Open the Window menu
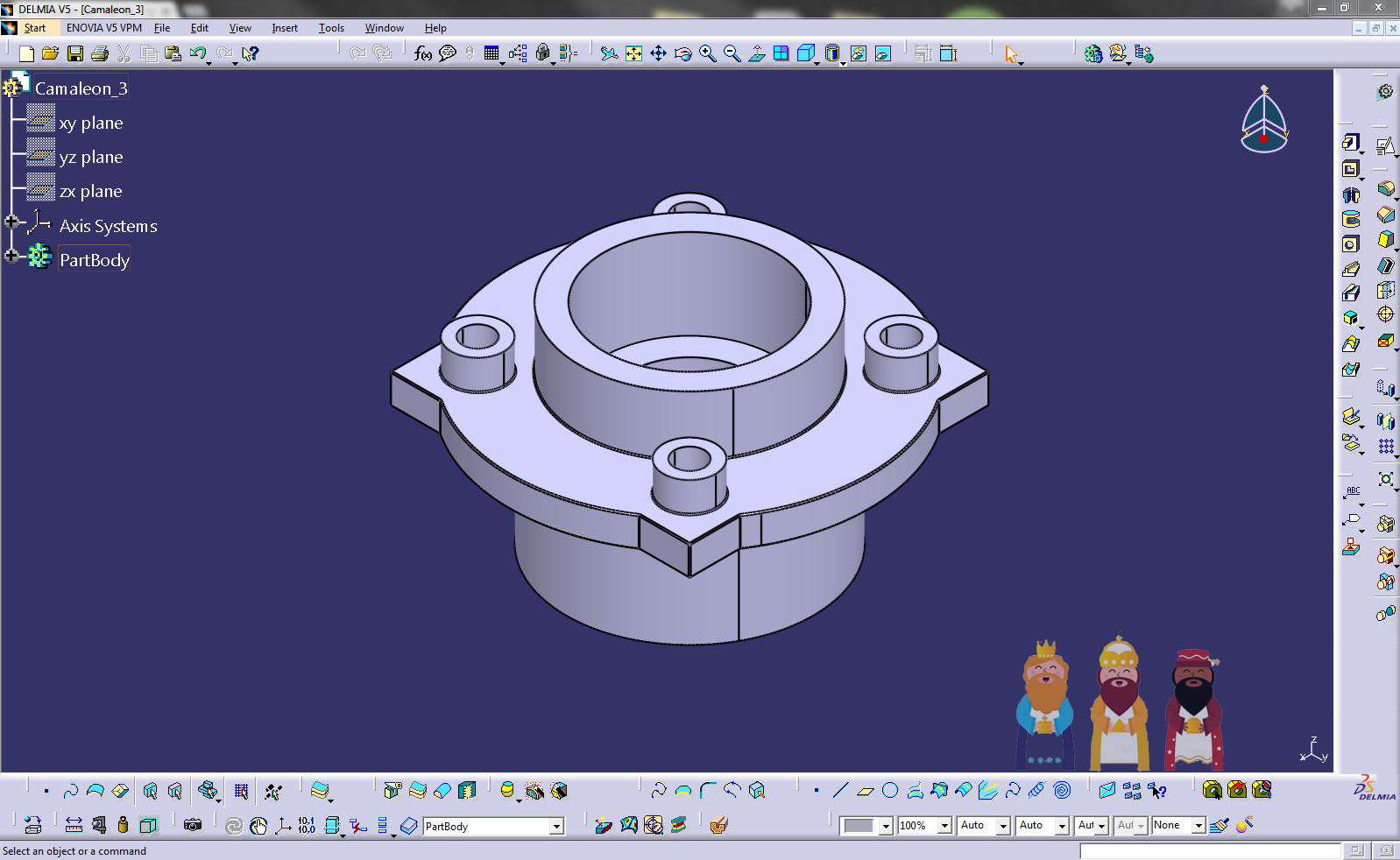 tap(384, 28)
